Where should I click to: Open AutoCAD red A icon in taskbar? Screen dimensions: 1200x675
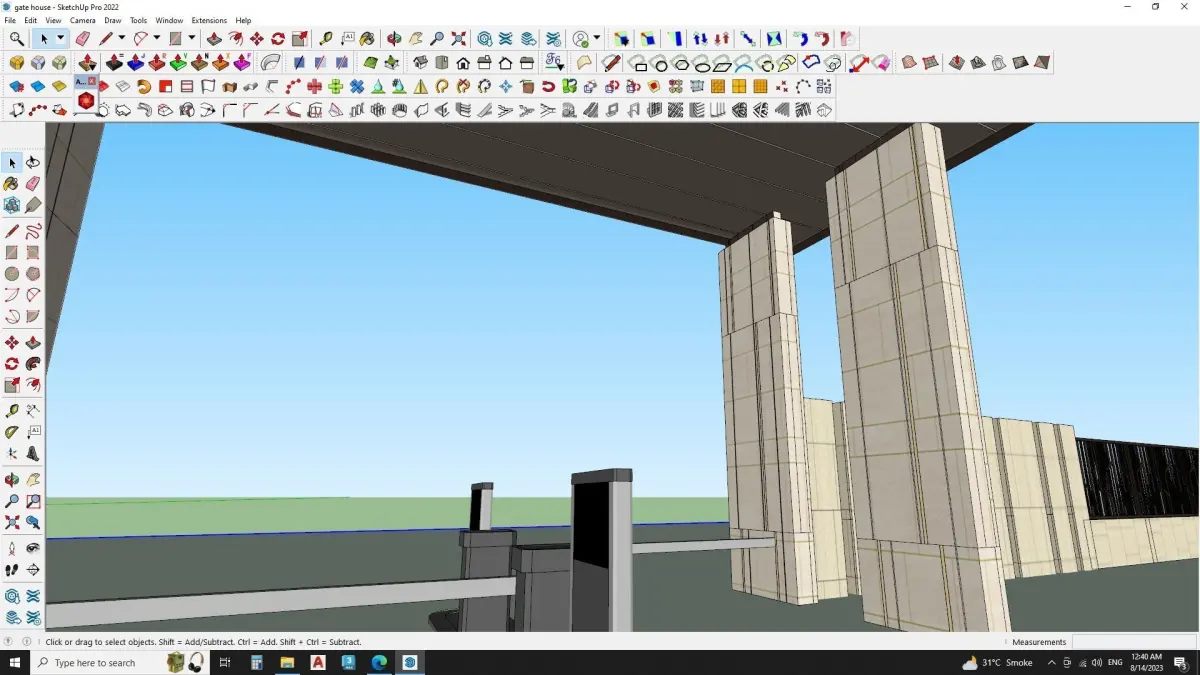pyautogui.click(x=318, y=662)
